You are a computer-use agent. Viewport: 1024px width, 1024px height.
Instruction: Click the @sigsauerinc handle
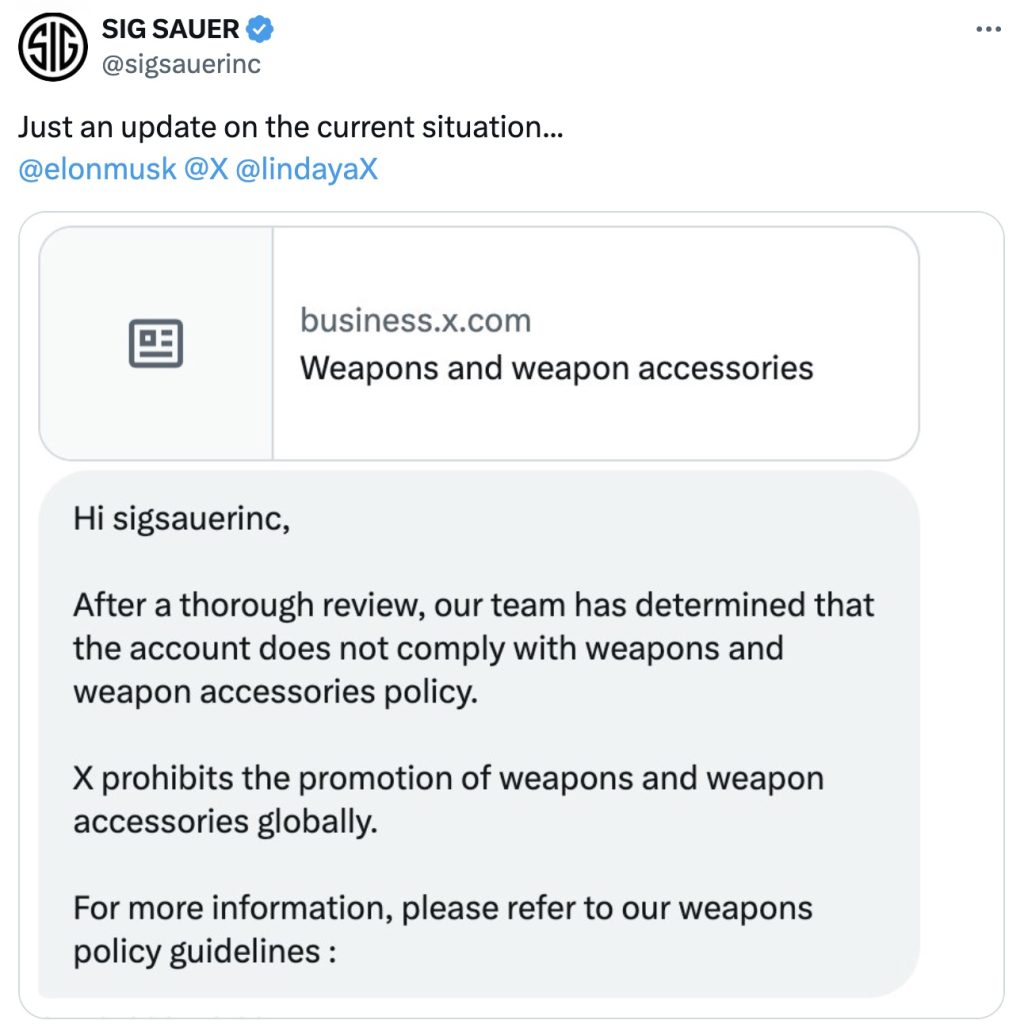click(181, 66)
